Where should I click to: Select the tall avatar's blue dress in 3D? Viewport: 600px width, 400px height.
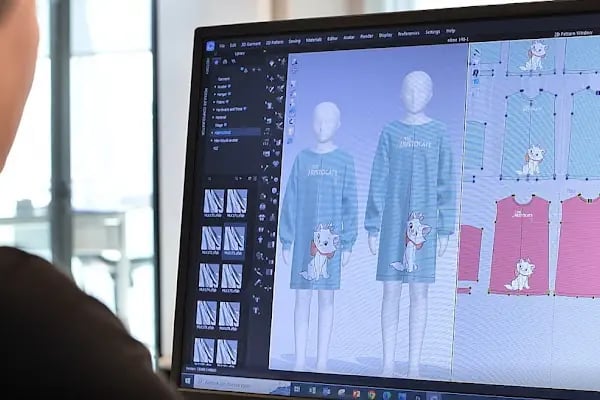411,199
